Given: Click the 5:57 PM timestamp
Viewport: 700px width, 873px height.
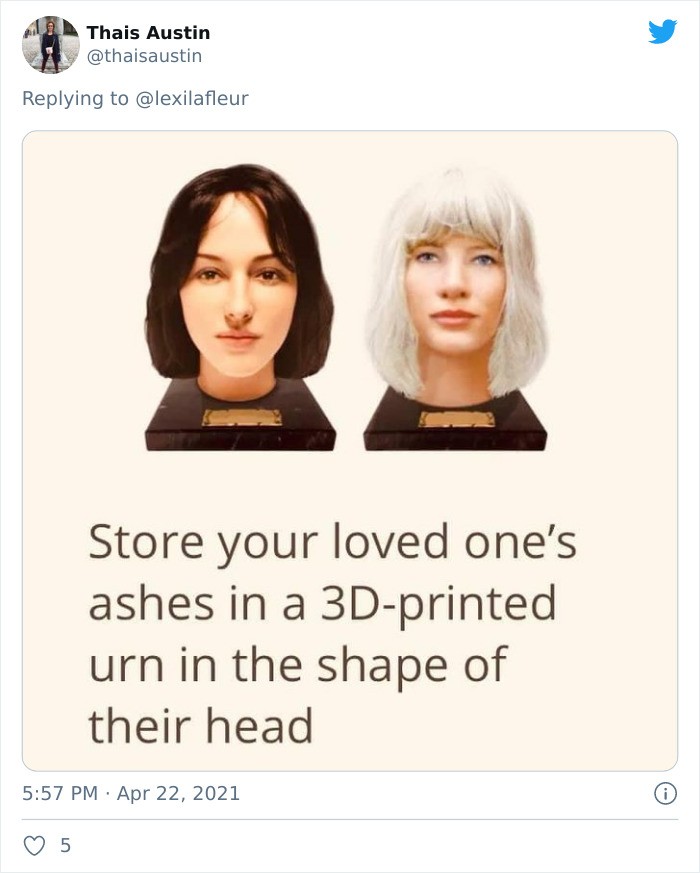Looking at the screenshot, I should pos(60,793).
